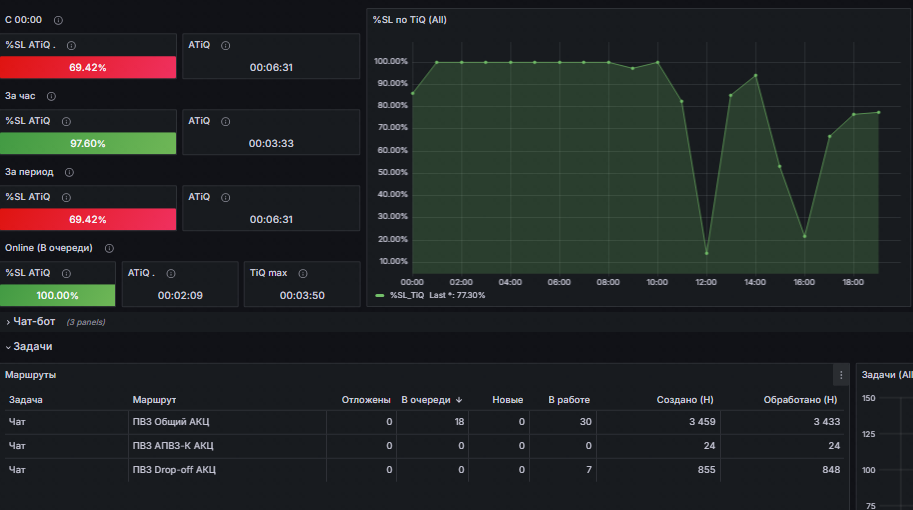
Task: Open the Маршруты panel three-dot menu
Action: click(x=841, y=376)
